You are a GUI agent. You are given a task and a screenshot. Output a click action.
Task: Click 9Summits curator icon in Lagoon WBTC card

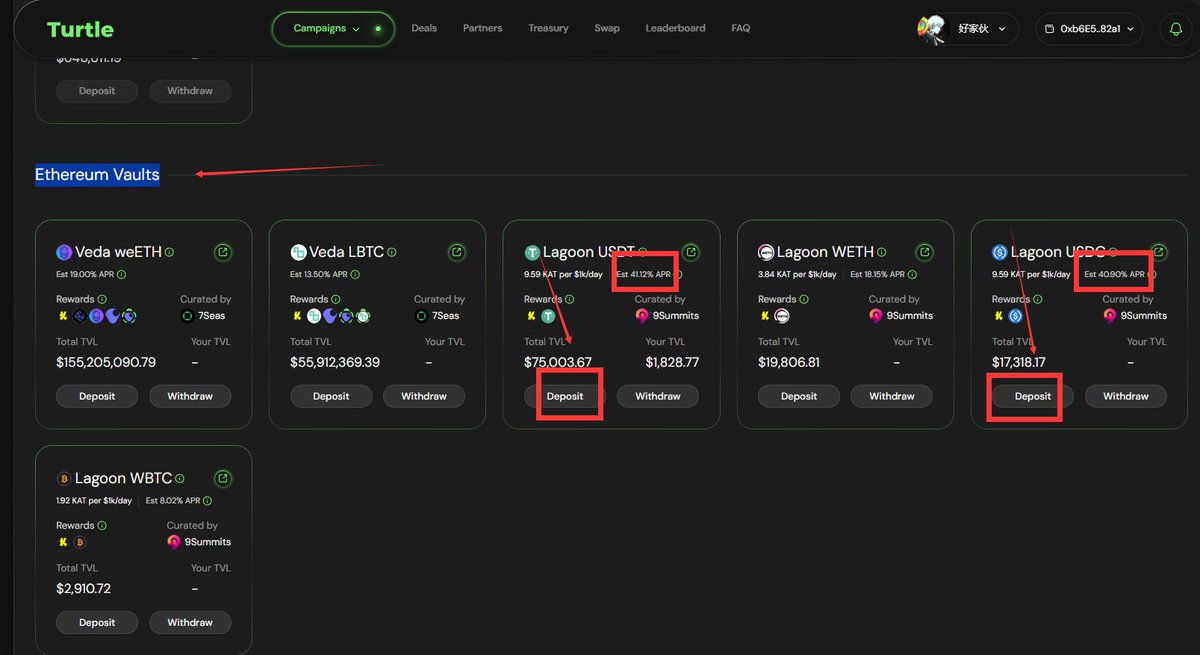pyautogui.click(x=175, y=542)
